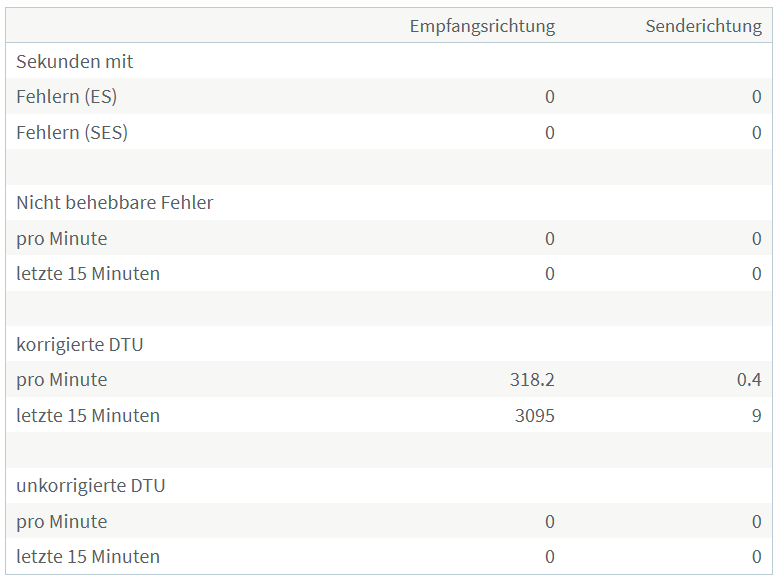Select "pro Minute" under unkorrigierte DTU
779x581 pixels.
[62, 522]
